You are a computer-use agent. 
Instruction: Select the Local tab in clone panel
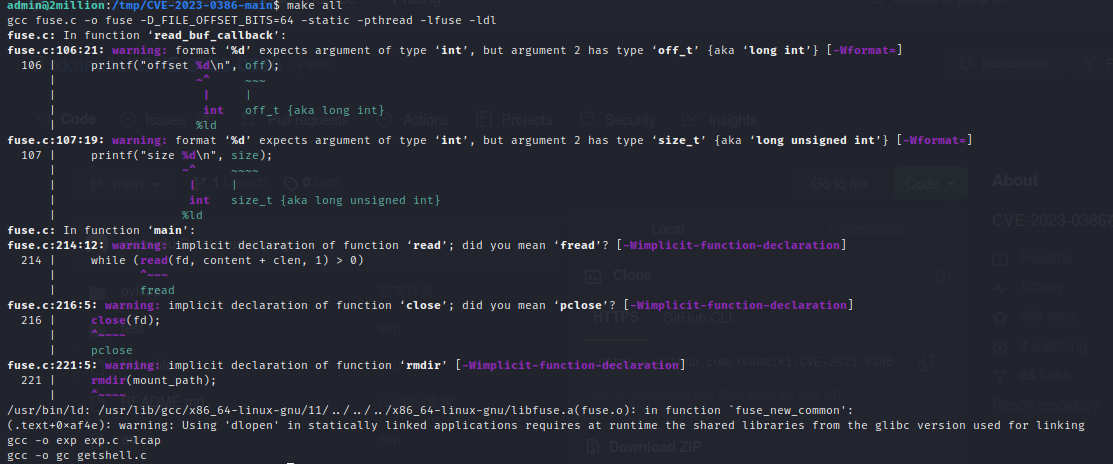[x=668, y=228]
